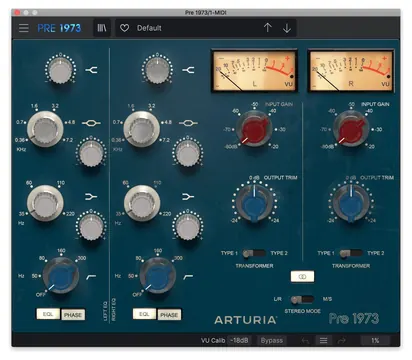Redo with the right curved arrow
The image size is (412, 360).
pyautogui.click(x=342, y=340)
